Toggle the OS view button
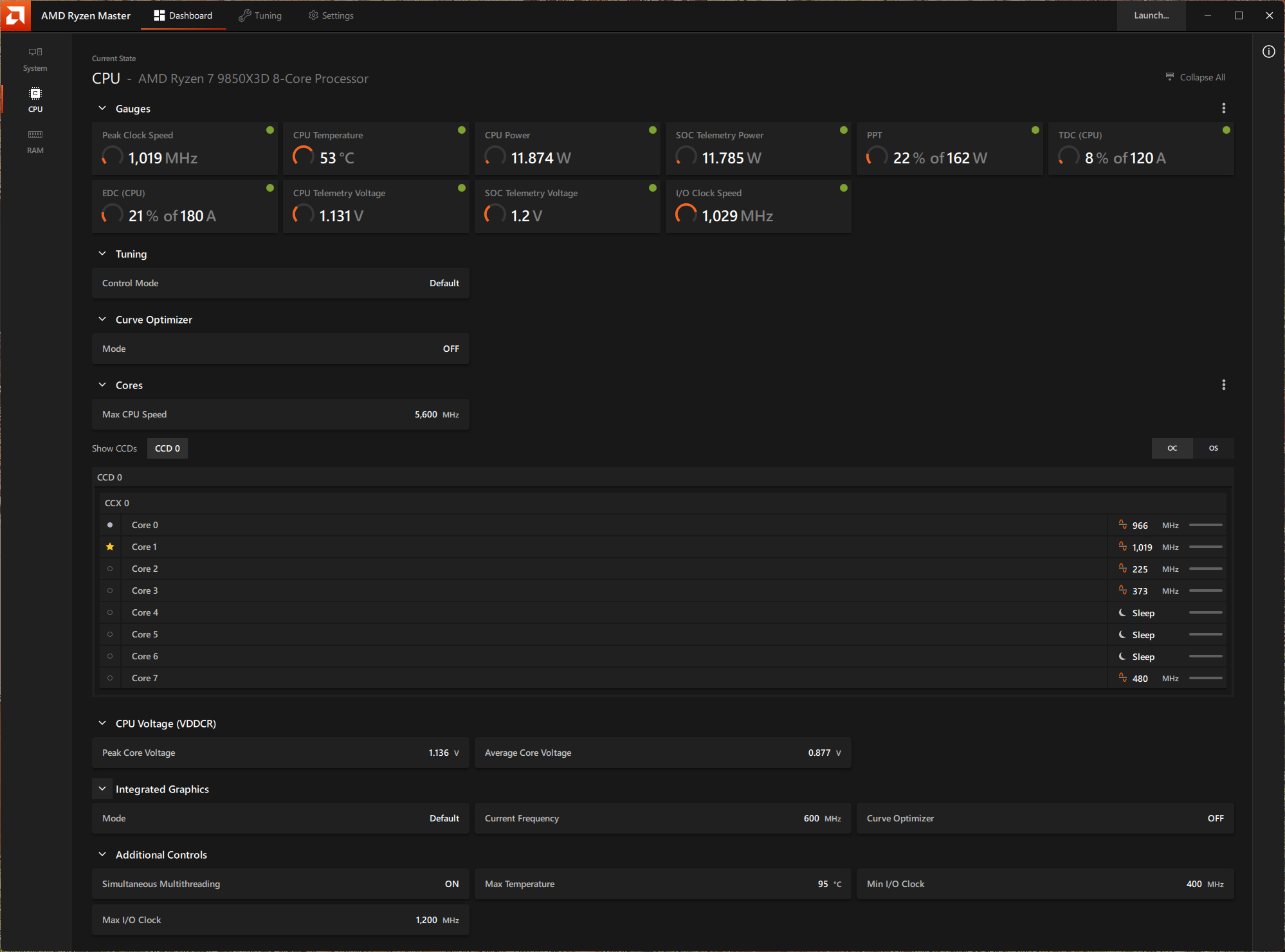This screenshot has width=1285, height=952. 1213,448
